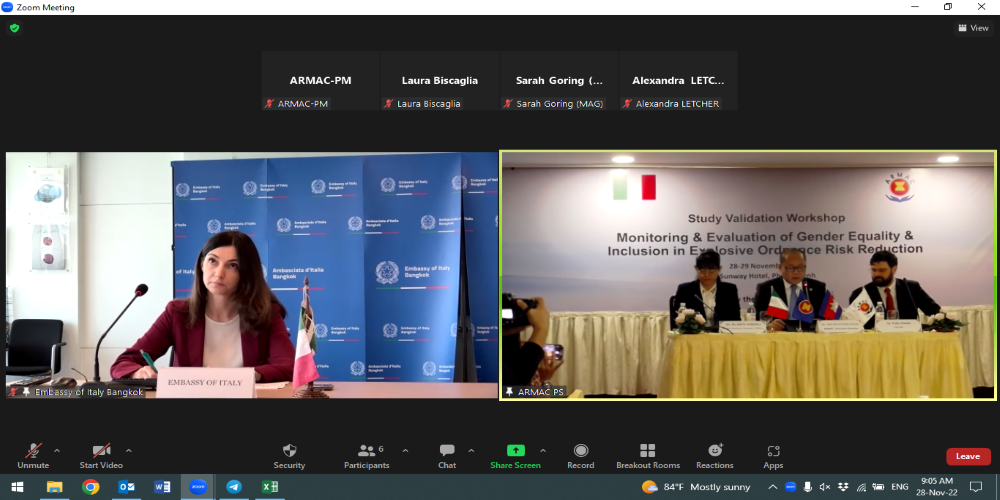Open Breakout Rooms

tap(647, 455)
